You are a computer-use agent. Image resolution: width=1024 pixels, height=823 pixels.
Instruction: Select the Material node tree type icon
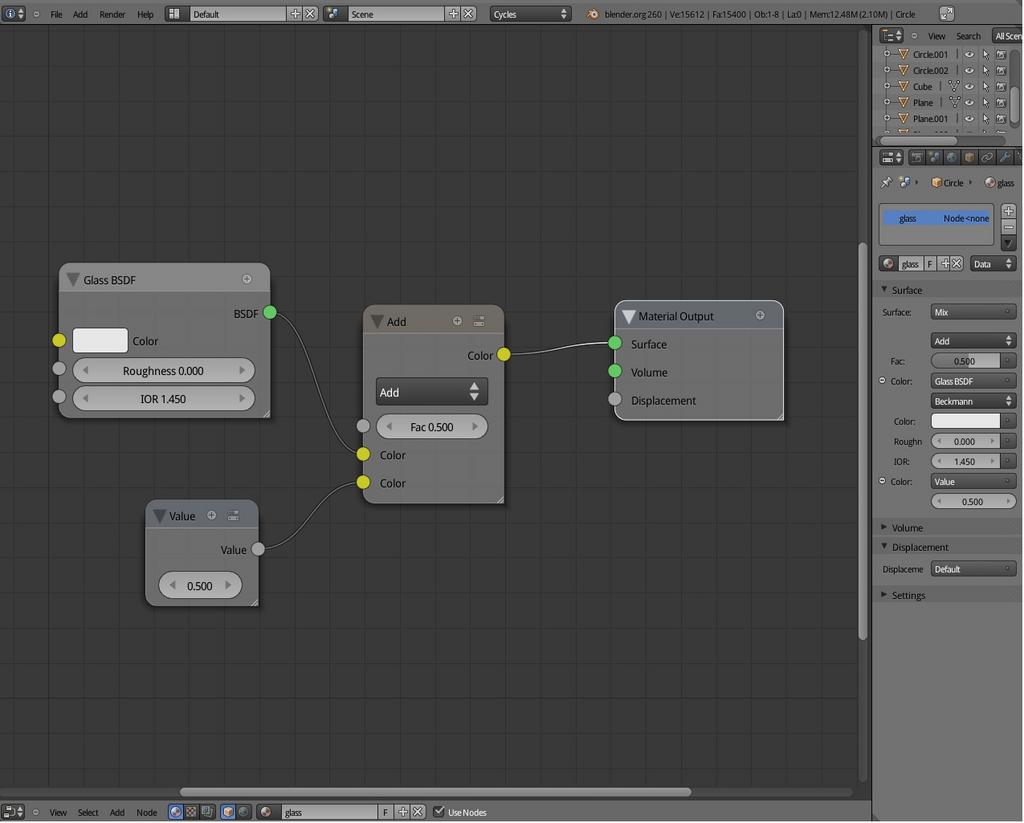[x=176, y=812]
